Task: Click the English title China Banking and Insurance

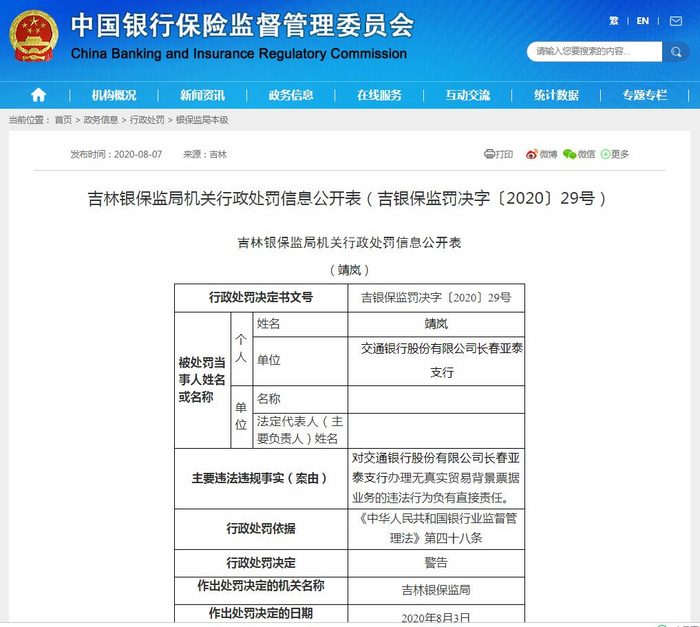Action: pos(239,54)
